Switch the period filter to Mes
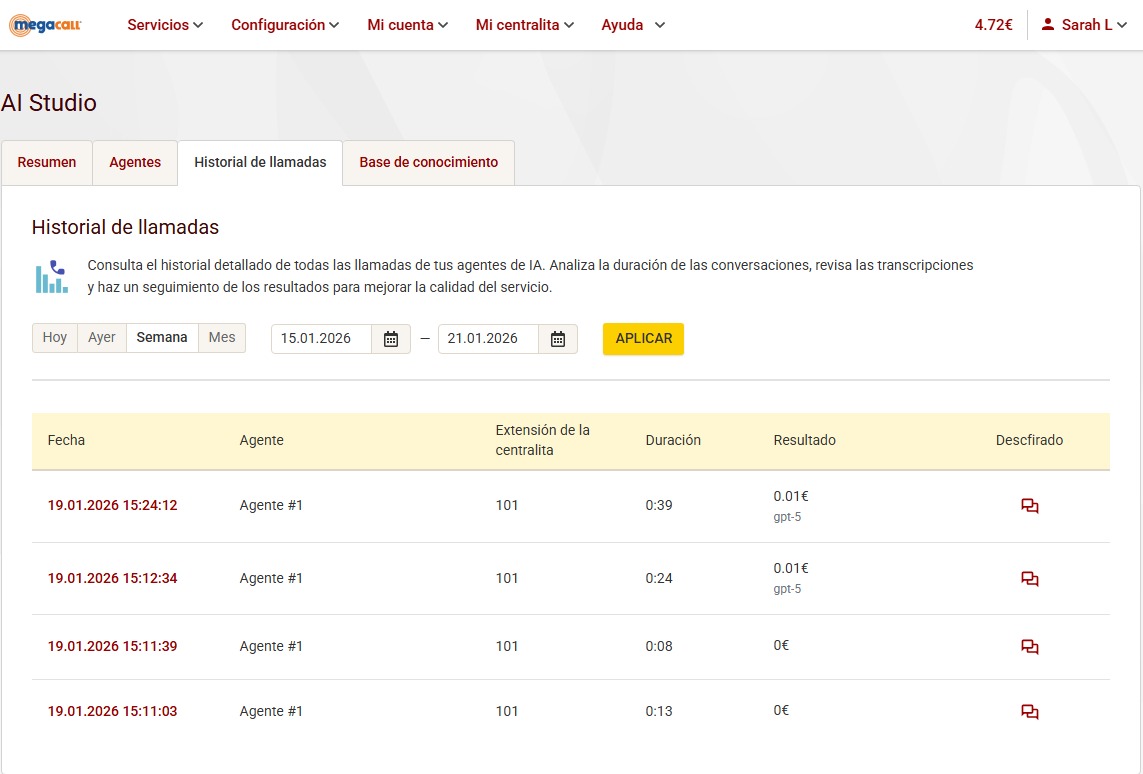1143x774 pixels. pos(222,338)
